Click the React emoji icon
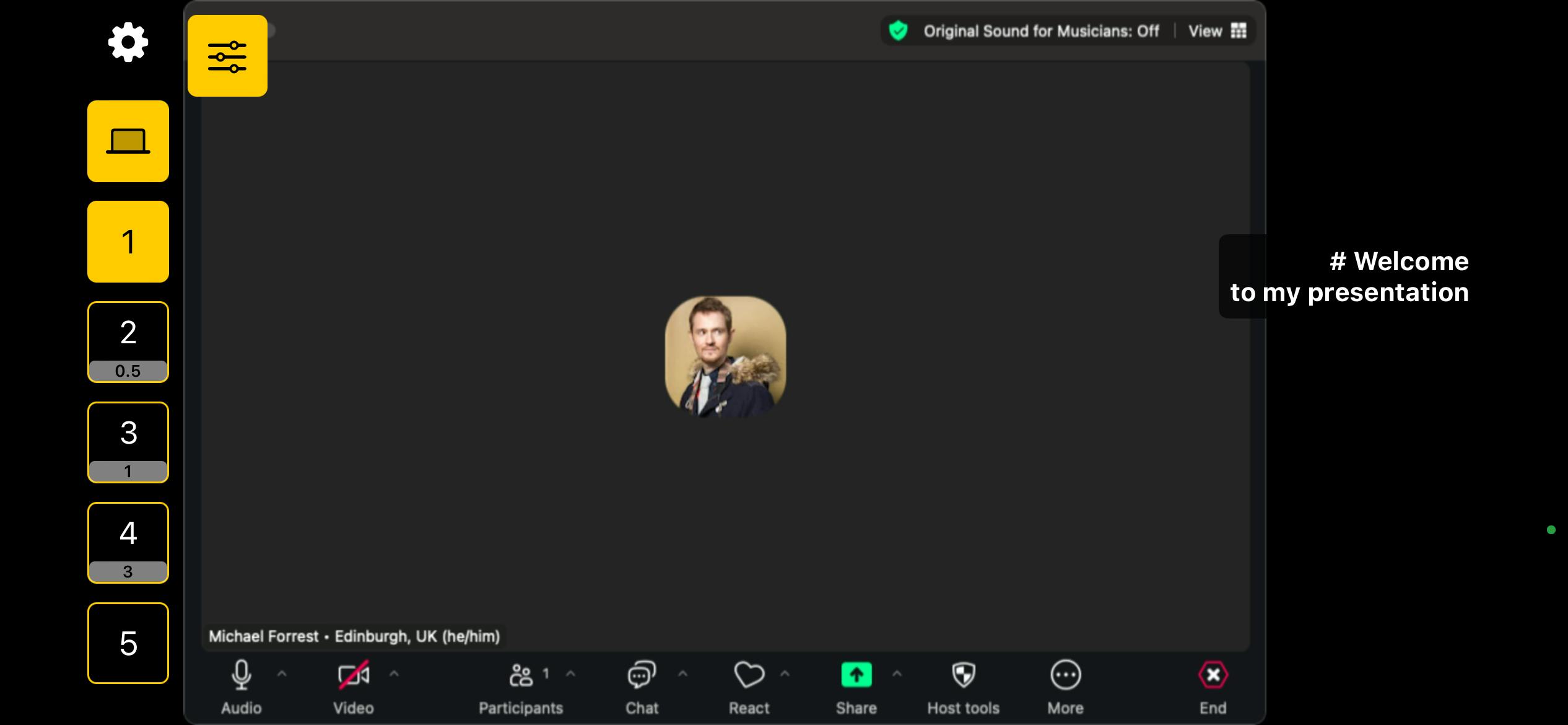The width and height of the screenshot is (1568, 725). [x=749, y=674]
